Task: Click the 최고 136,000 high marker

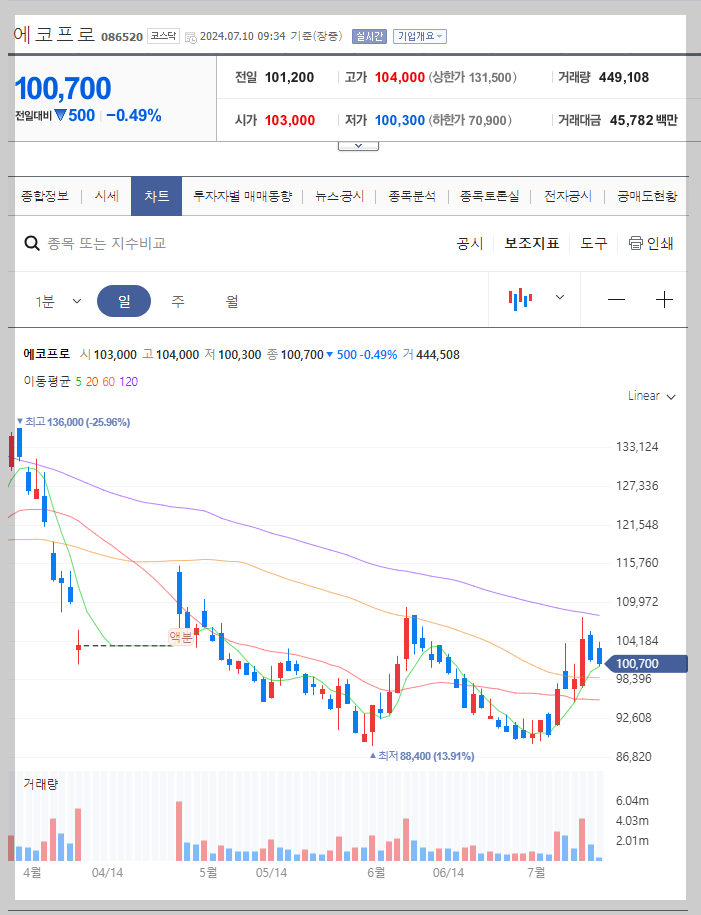Action: 74,422
